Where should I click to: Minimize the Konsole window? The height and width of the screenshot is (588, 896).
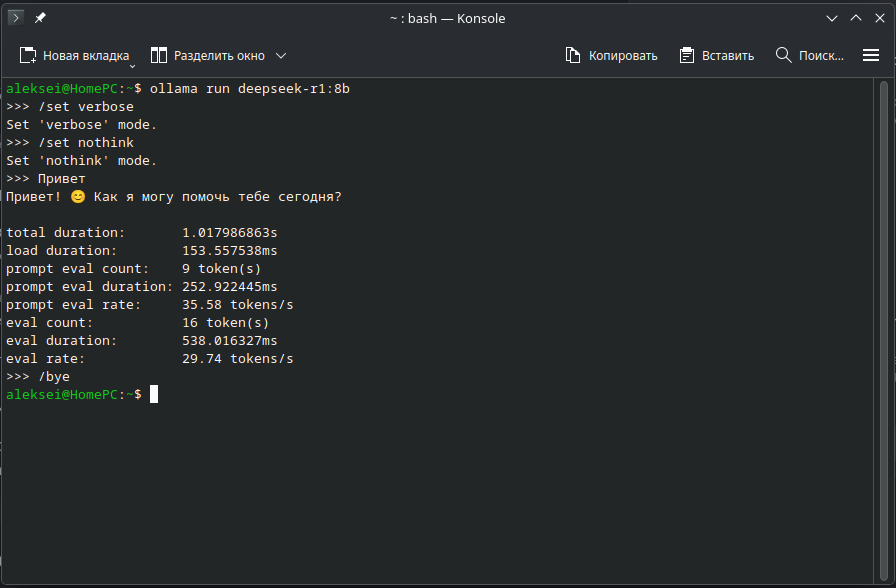click(x=832, y=18)
